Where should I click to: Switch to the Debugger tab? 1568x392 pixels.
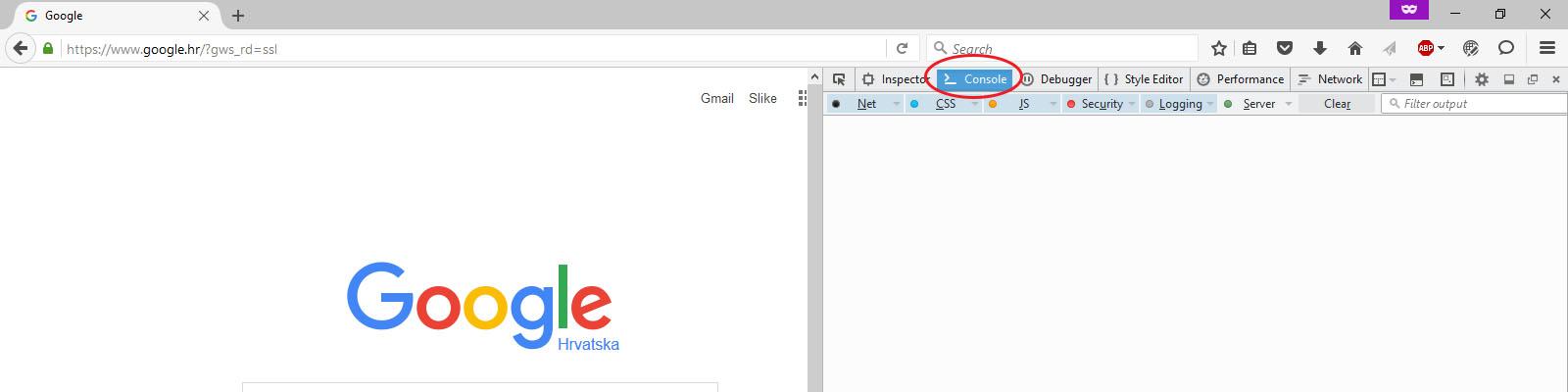coord(1056,79)
